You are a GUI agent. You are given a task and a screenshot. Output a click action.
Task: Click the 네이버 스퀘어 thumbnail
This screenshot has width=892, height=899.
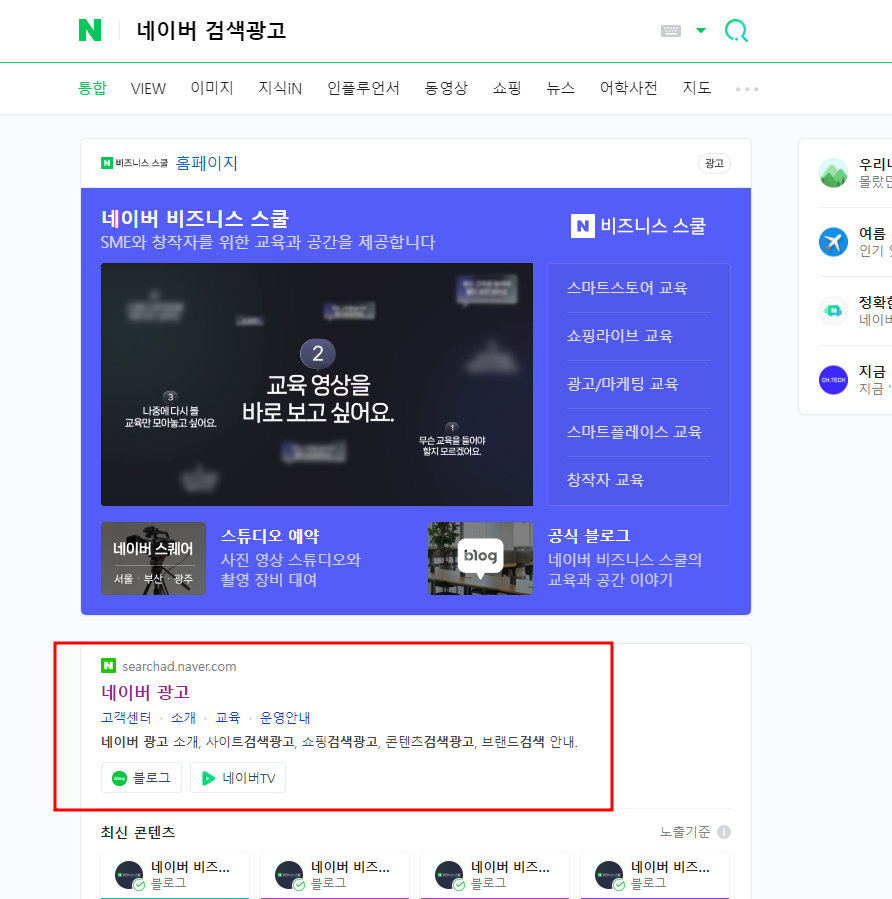pos(153,558)
